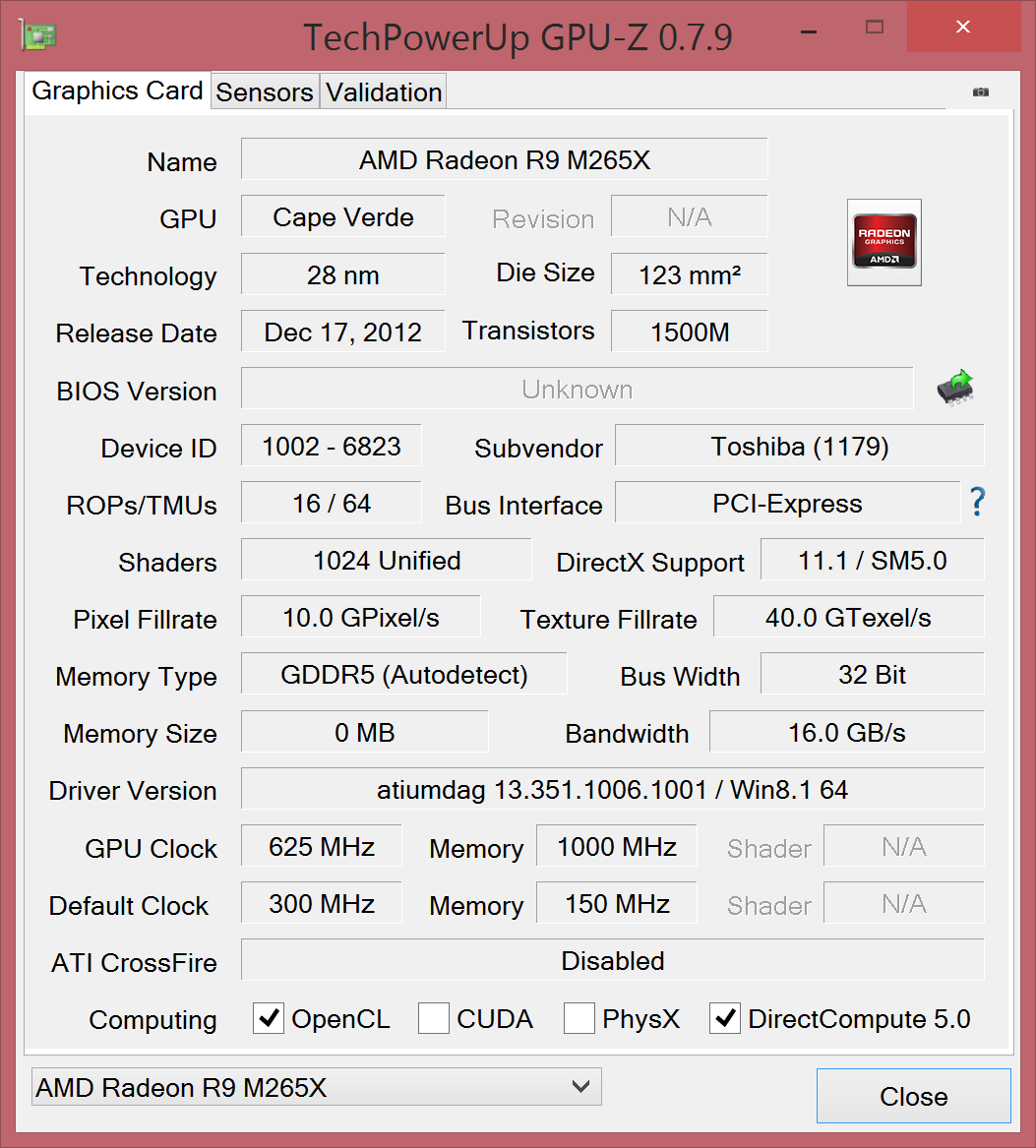Image resolution: width=1036 pixels, height=1148 pixels.
Task: Check the PhysX checkbox
Action: (x=579, y=1019)
